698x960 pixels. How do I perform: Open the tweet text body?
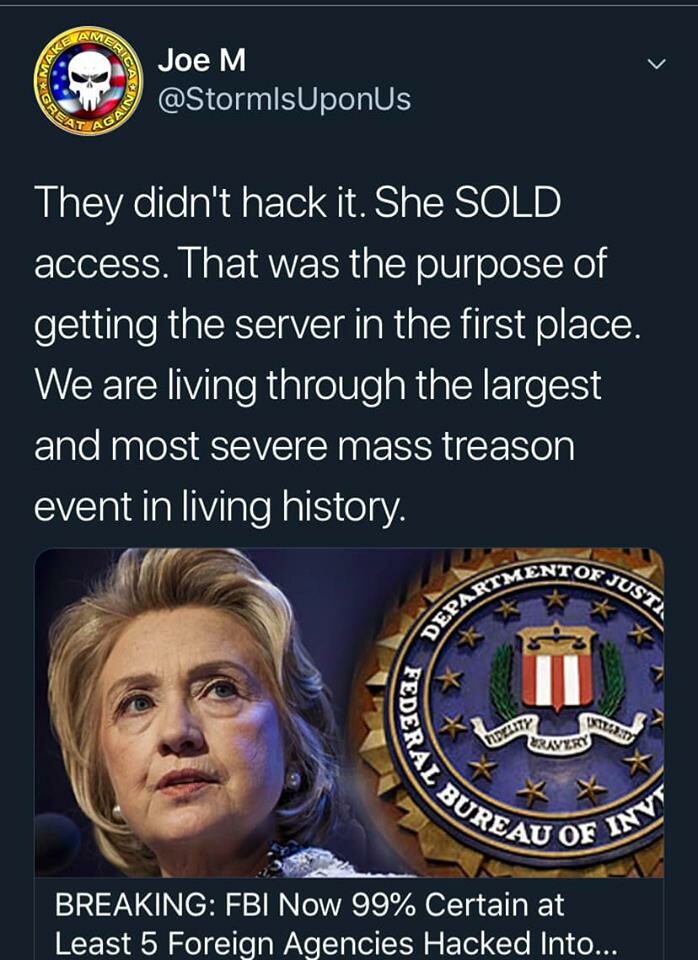click(x=337, y=355)
